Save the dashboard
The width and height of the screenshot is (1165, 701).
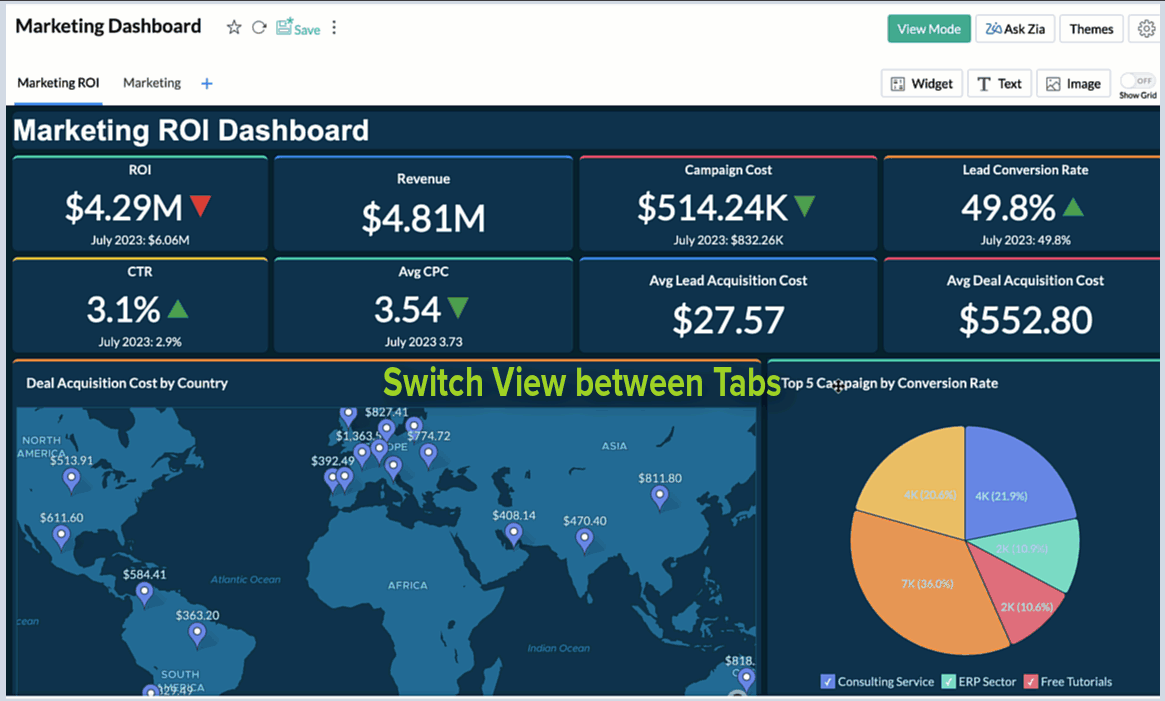click(298, 28)
